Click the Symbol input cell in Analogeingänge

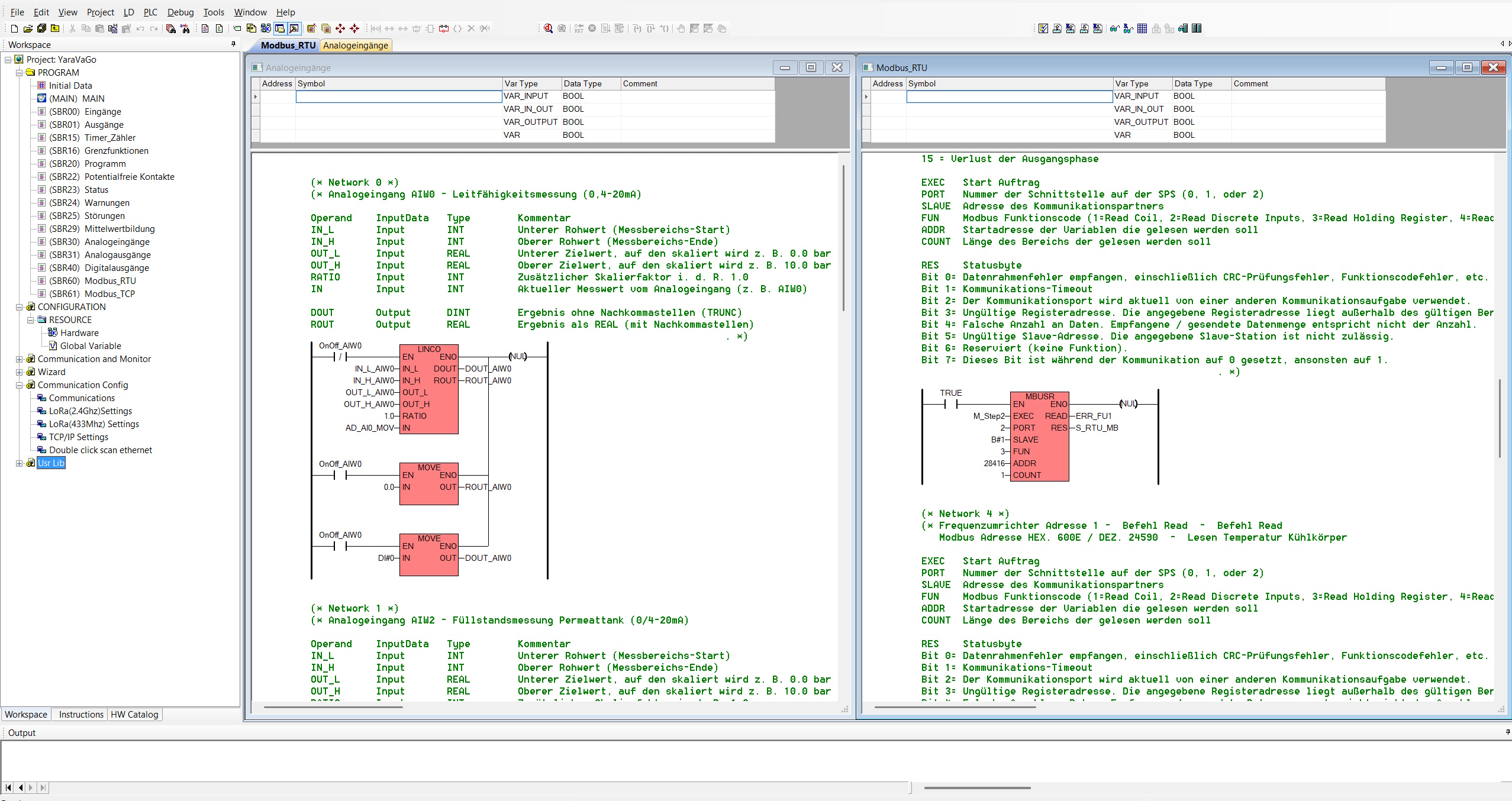pos(399,96)
